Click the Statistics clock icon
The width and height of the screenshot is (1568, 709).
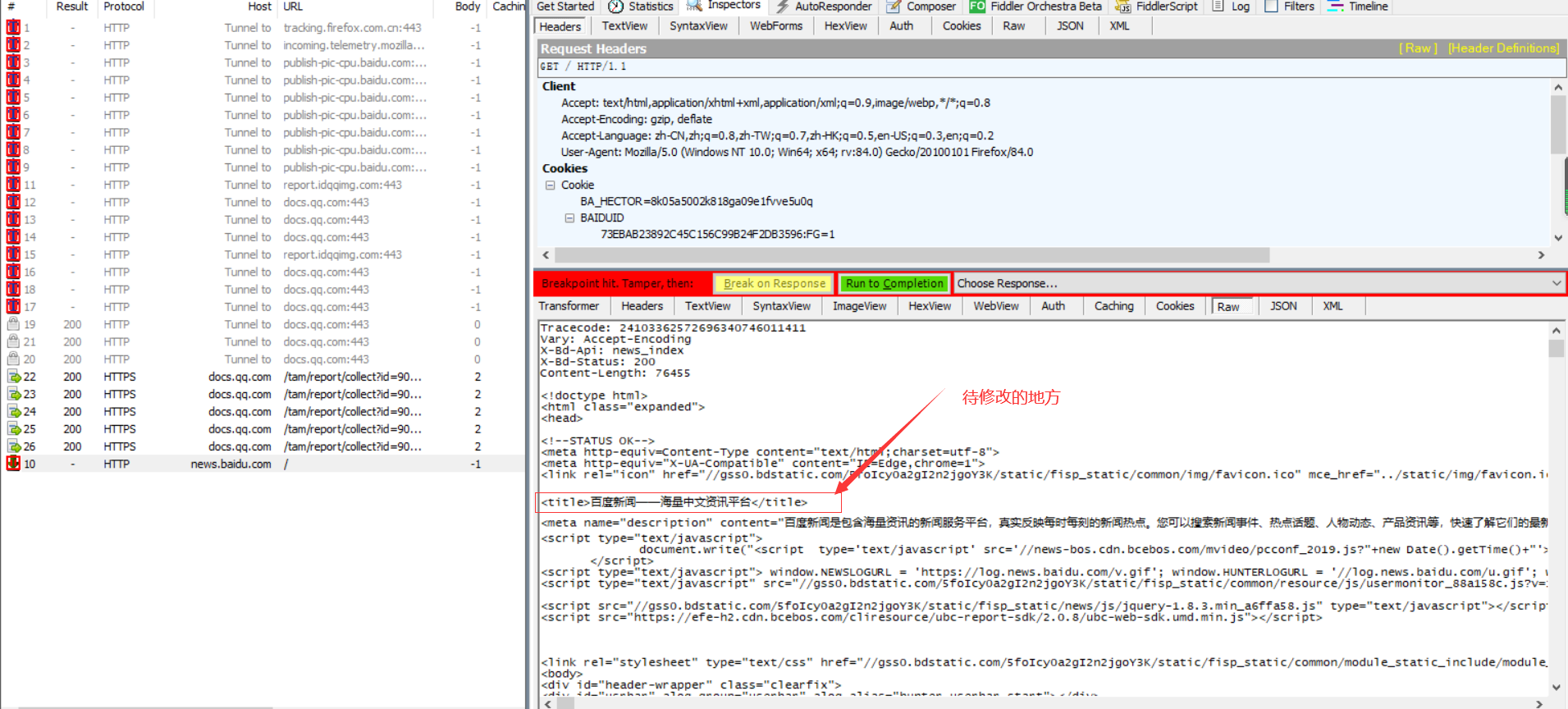click(x=615, y=7)
